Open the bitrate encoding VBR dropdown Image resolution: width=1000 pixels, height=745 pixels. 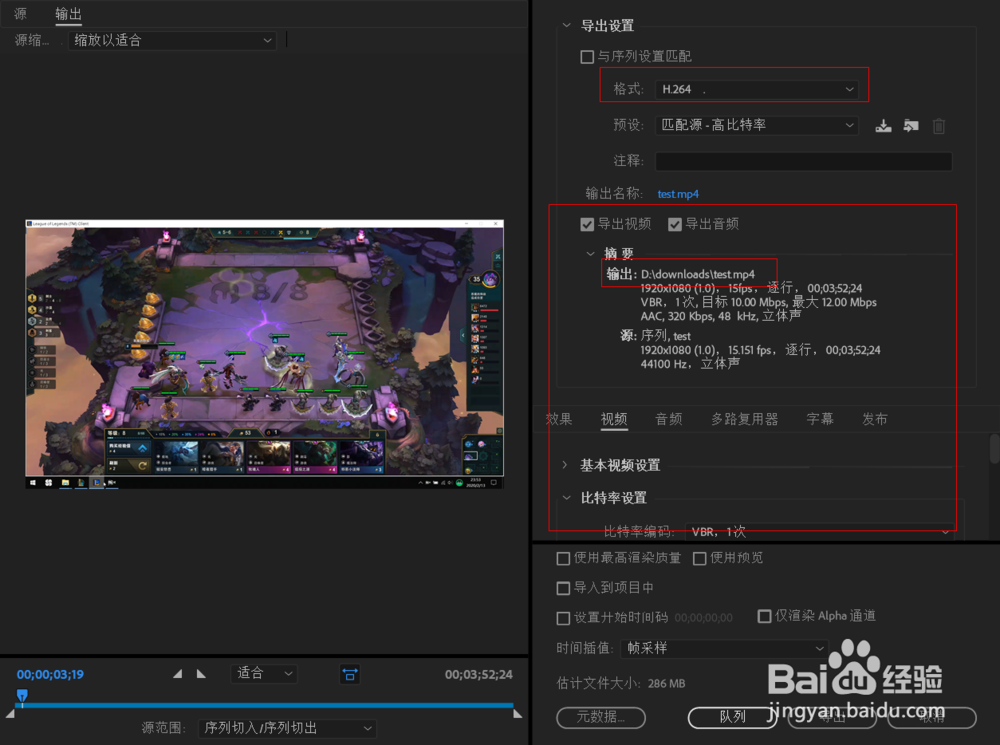[x=820, y=531]
